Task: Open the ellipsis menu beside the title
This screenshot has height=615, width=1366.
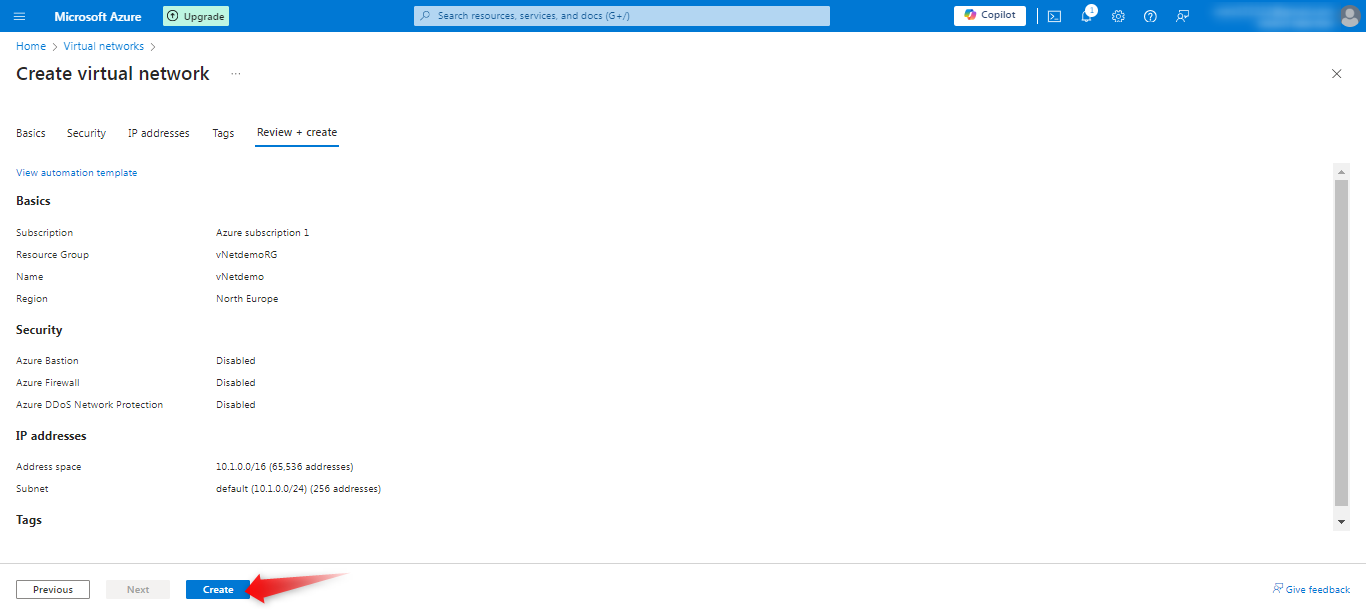Action: (x=236, y=74)
